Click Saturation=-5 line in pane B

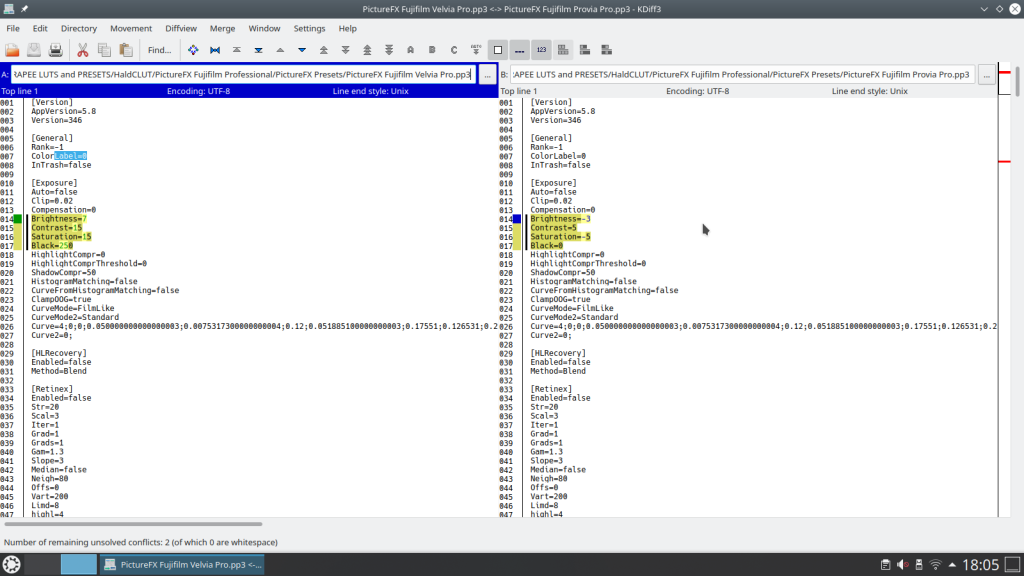tap(560, 236)
